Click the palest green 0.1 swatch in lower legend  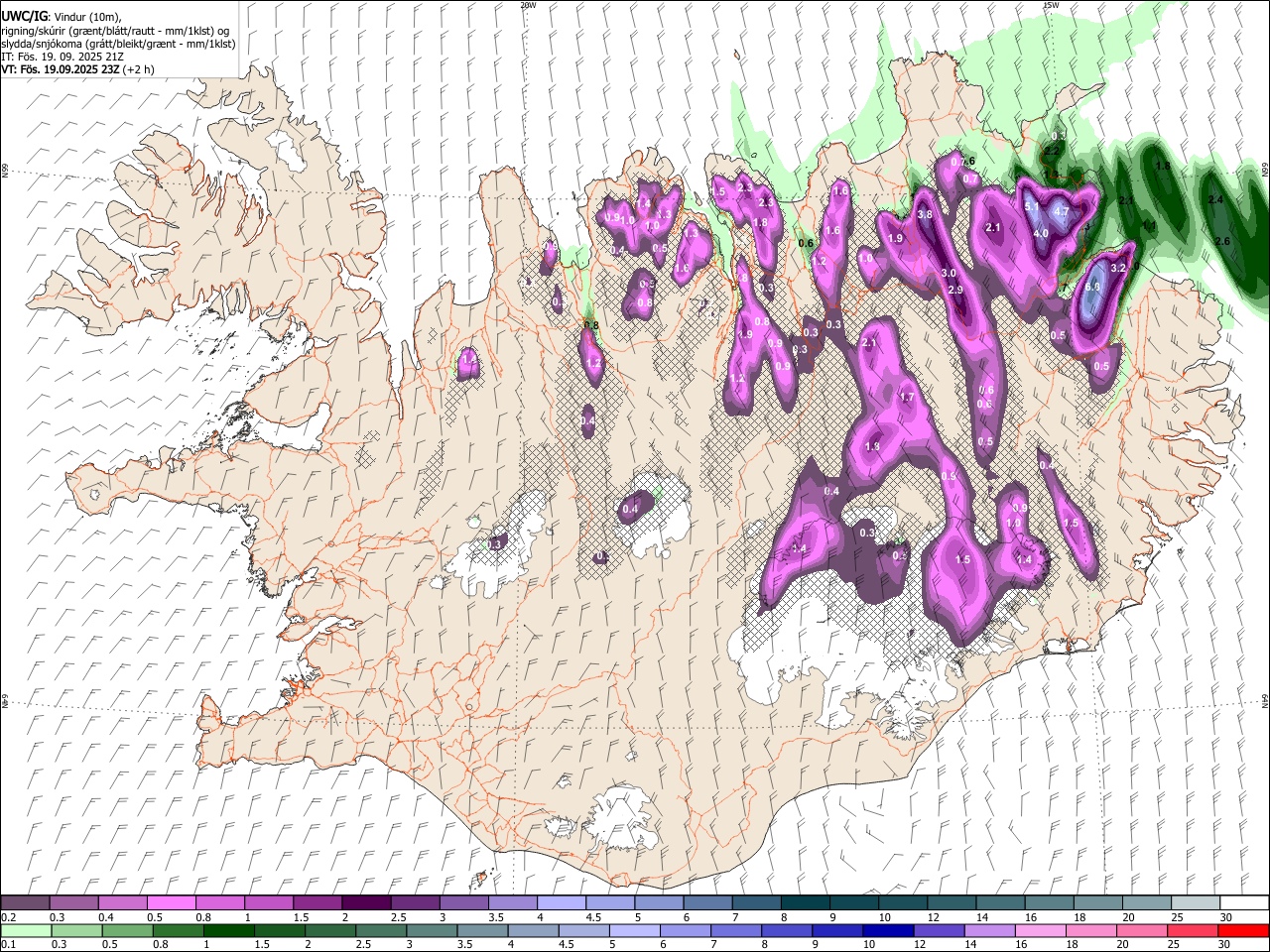click(26, 931)
